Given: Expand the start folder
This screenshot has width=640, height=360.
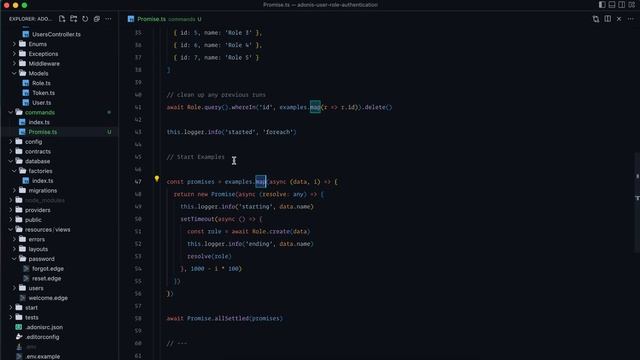Looking at the screenshot, I should [11, 307].
